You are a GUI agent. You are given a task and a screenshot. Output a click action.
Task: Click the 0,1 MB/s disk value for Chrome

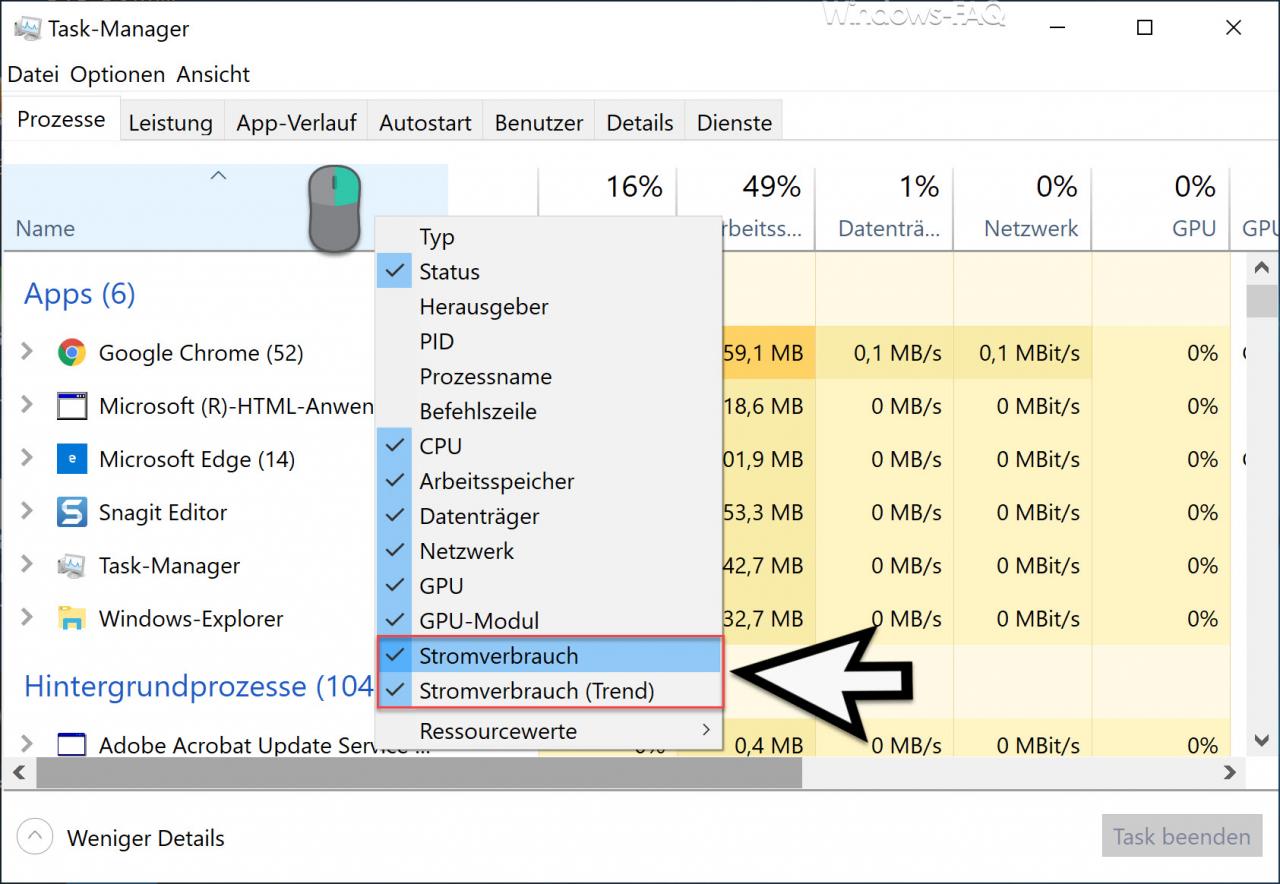898,353
